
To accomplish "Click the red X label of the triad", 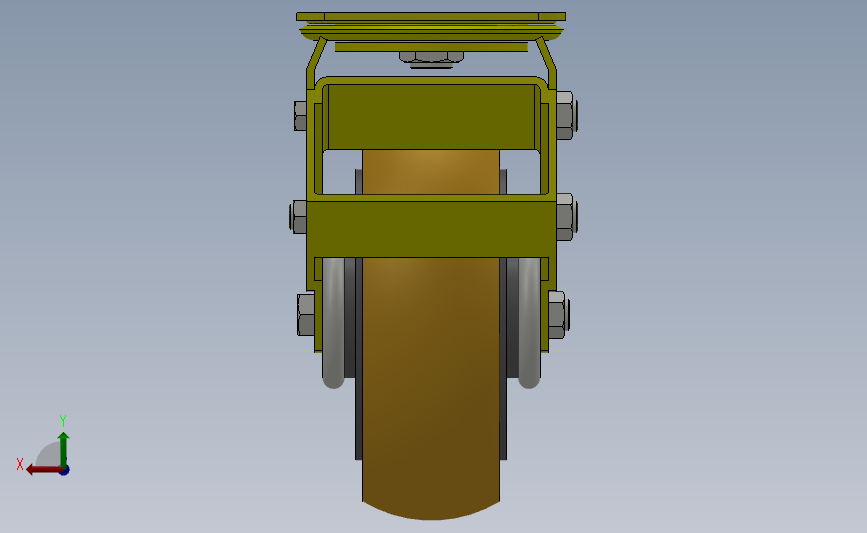I will pos(20,464).
